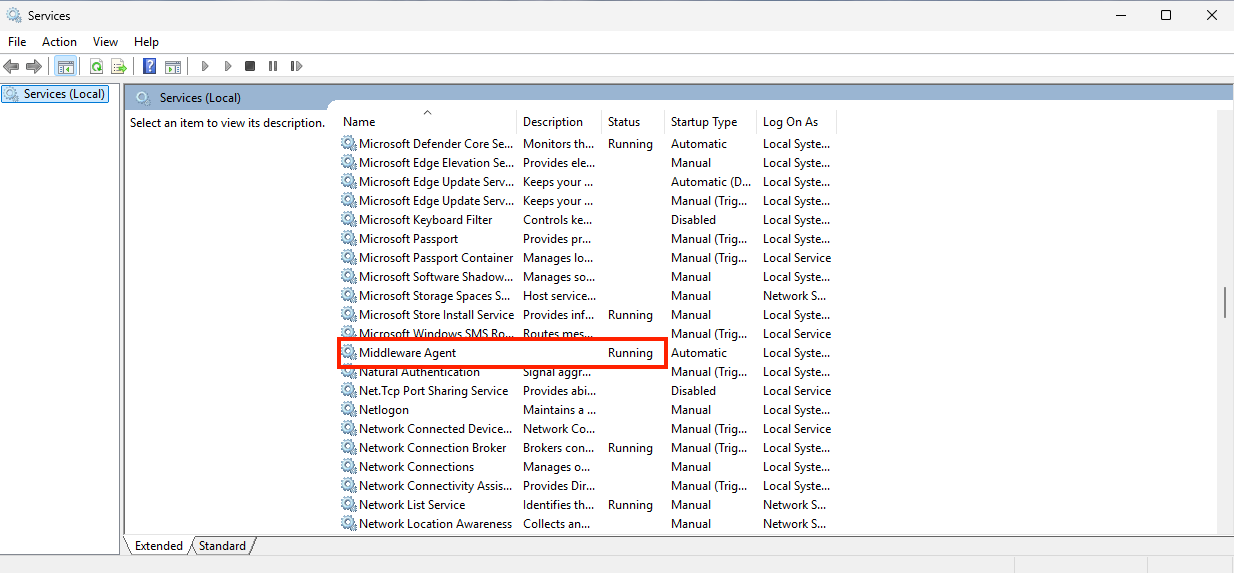Toggle the Show/Hide Console Tree button

point(66,66)
